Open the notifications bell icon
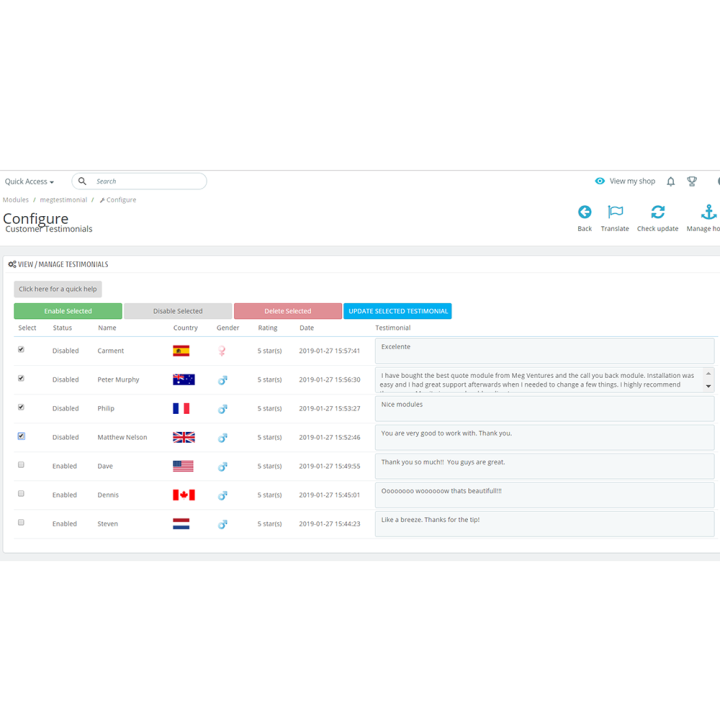 point(670,181)
